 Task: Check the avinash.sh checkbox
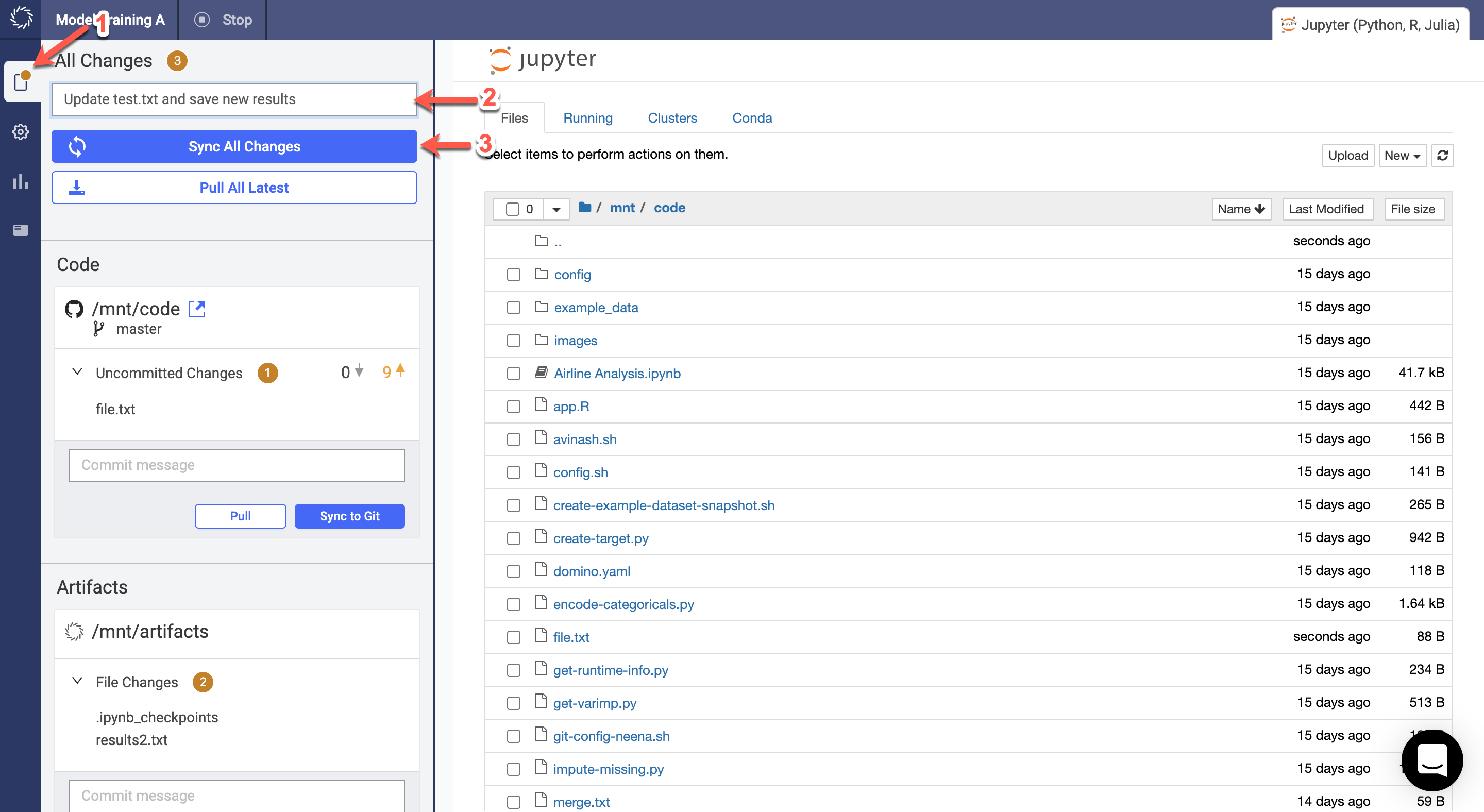pyautogui.click(x=513, y=439)
